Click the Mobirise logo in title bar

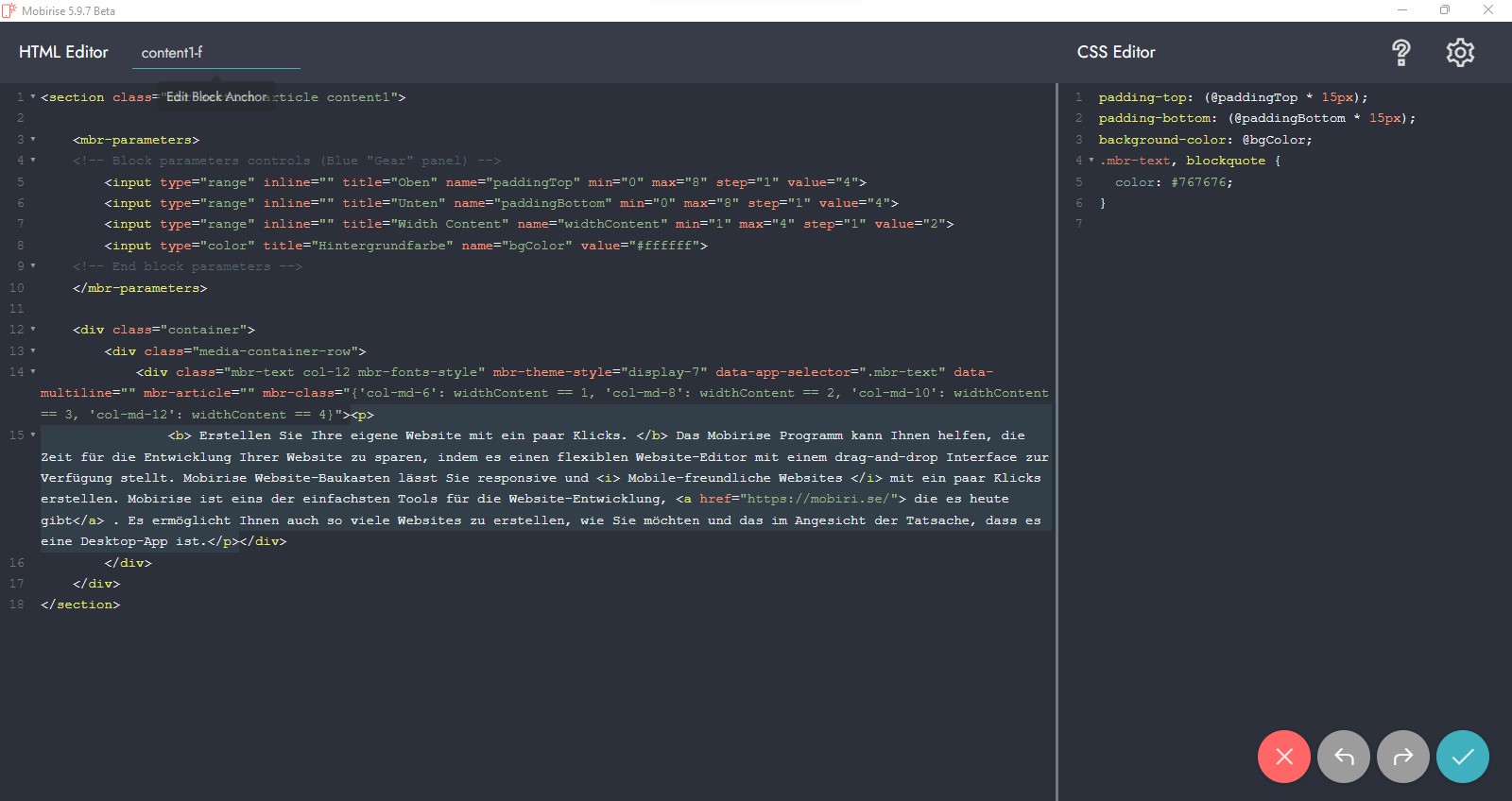(x=9, y=10)
